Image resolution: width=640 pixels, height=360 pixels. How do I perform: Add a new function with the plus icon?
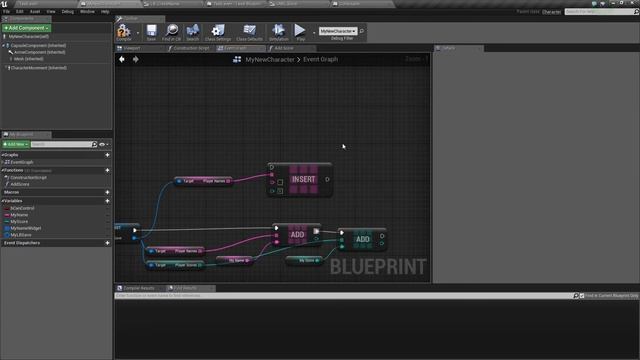click(107, 170)
